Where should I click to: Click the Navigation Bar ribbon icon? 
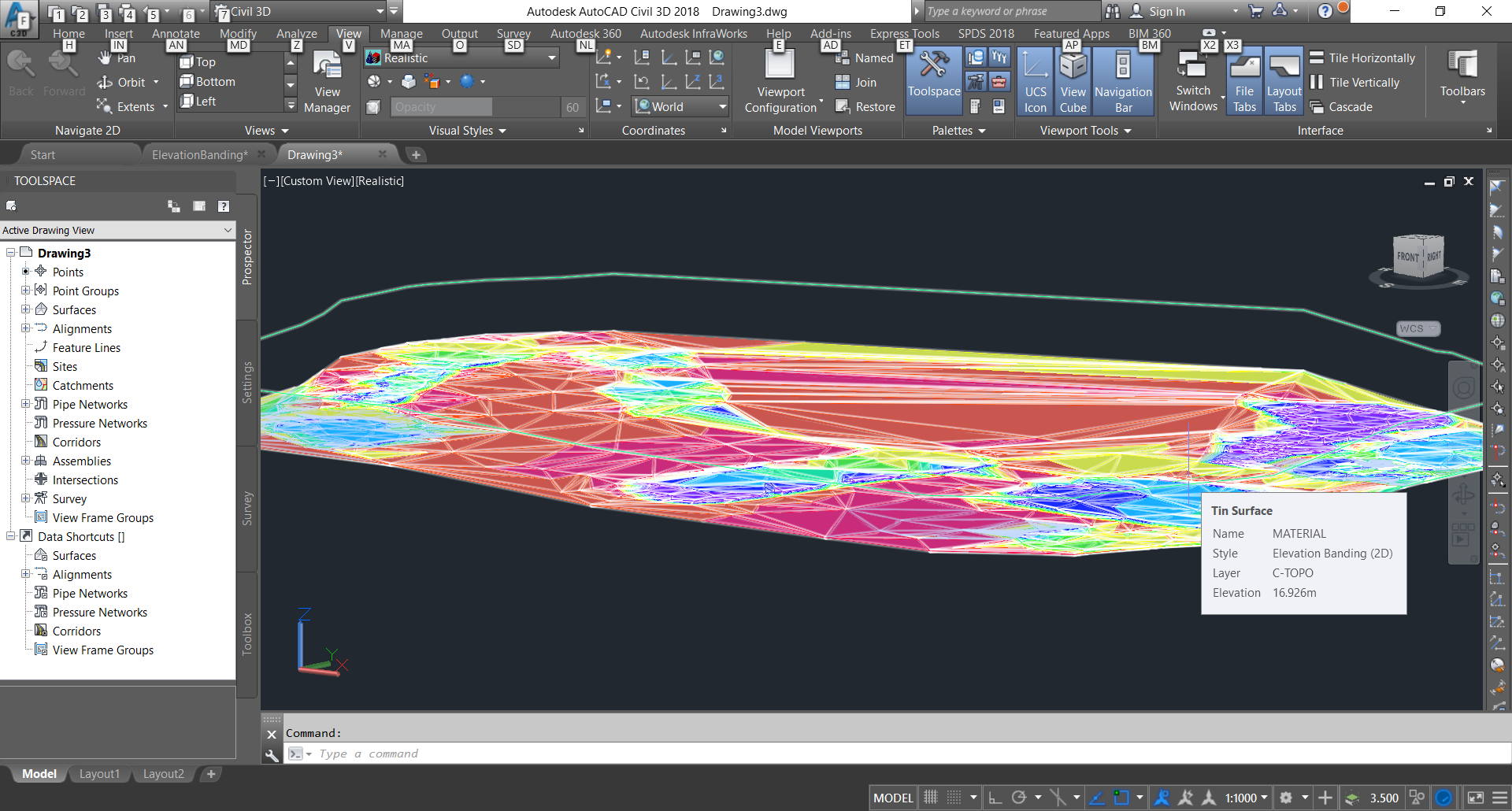point(1122,79)
